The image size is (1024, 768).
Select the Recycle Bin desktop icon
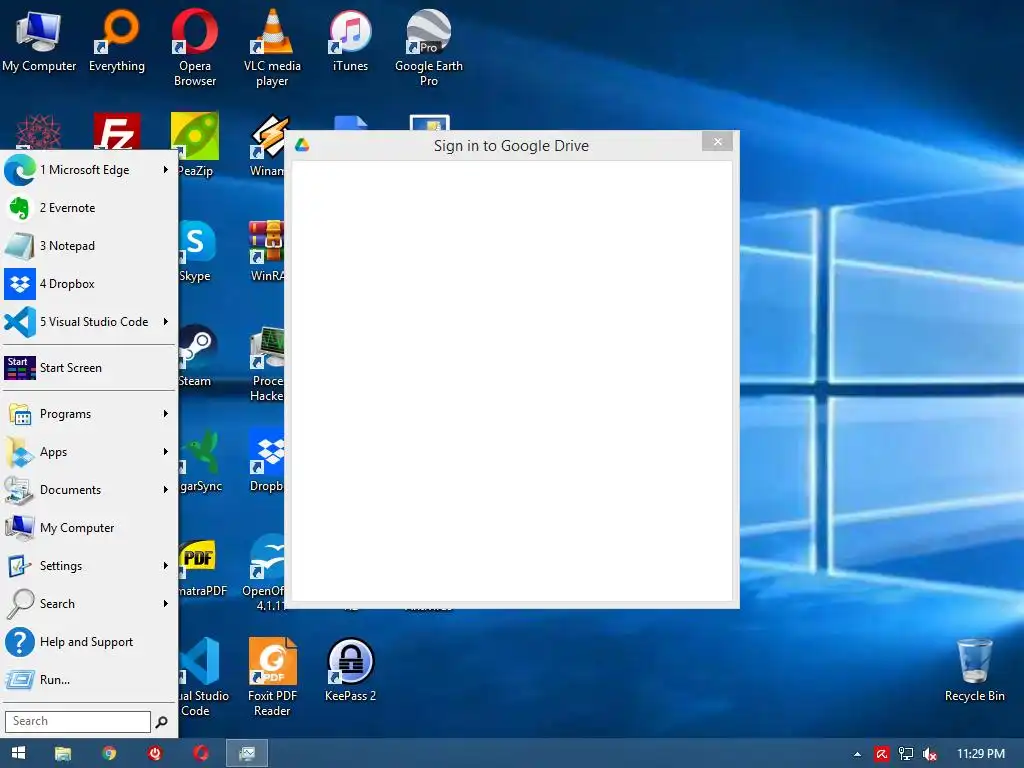pyautogui.click(x=974, y=670)
